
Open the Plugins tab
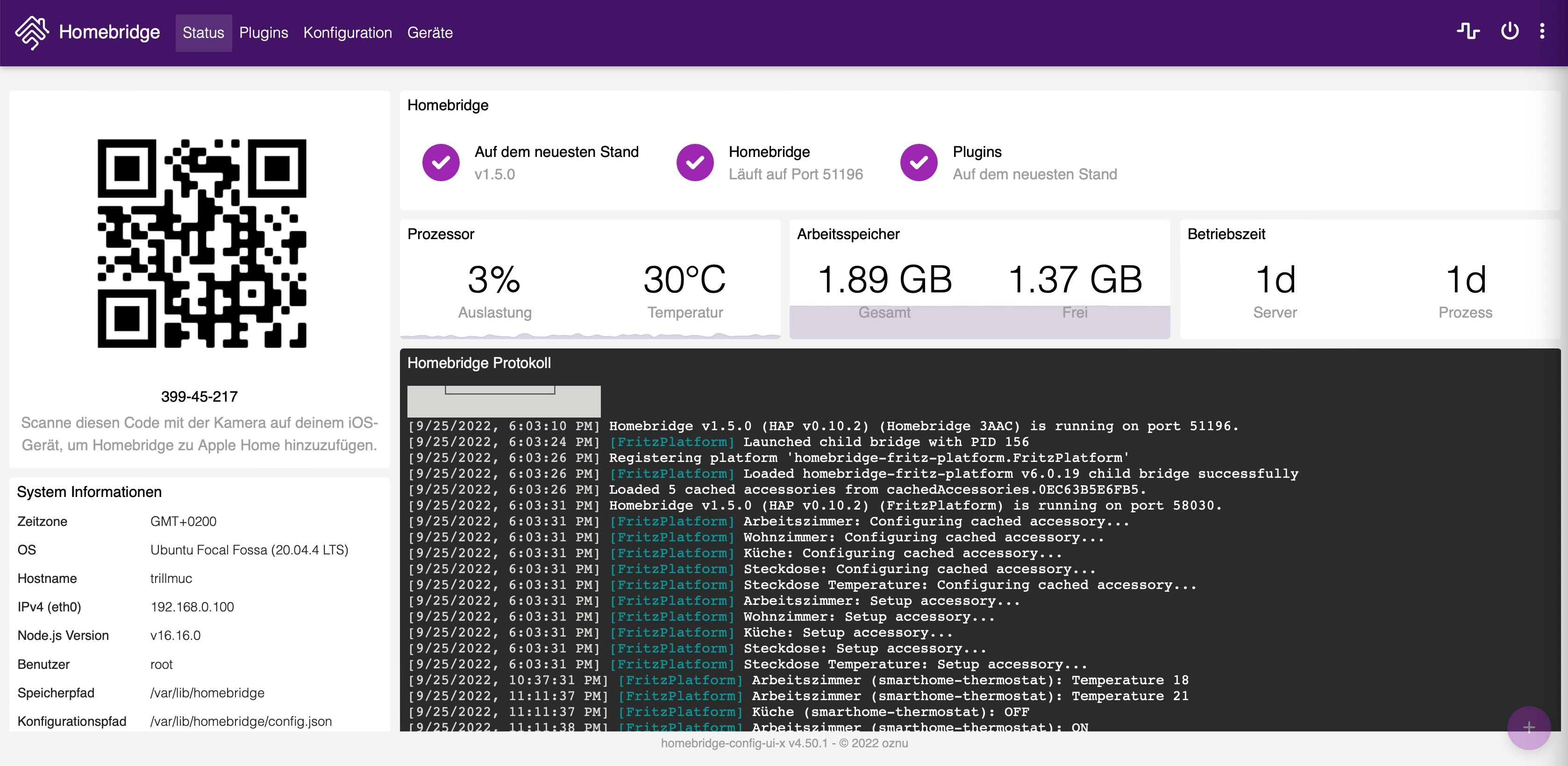[x=264, y=33]
